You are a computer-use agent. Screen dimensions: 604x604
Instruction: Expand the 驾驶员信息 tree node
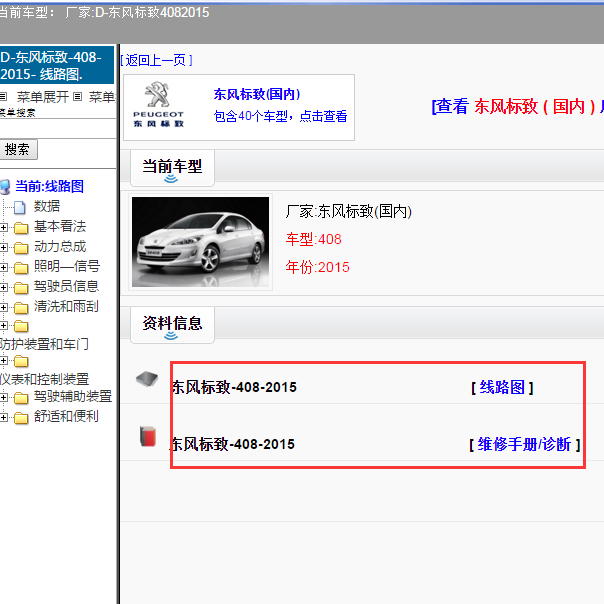(x=3, y=287)
